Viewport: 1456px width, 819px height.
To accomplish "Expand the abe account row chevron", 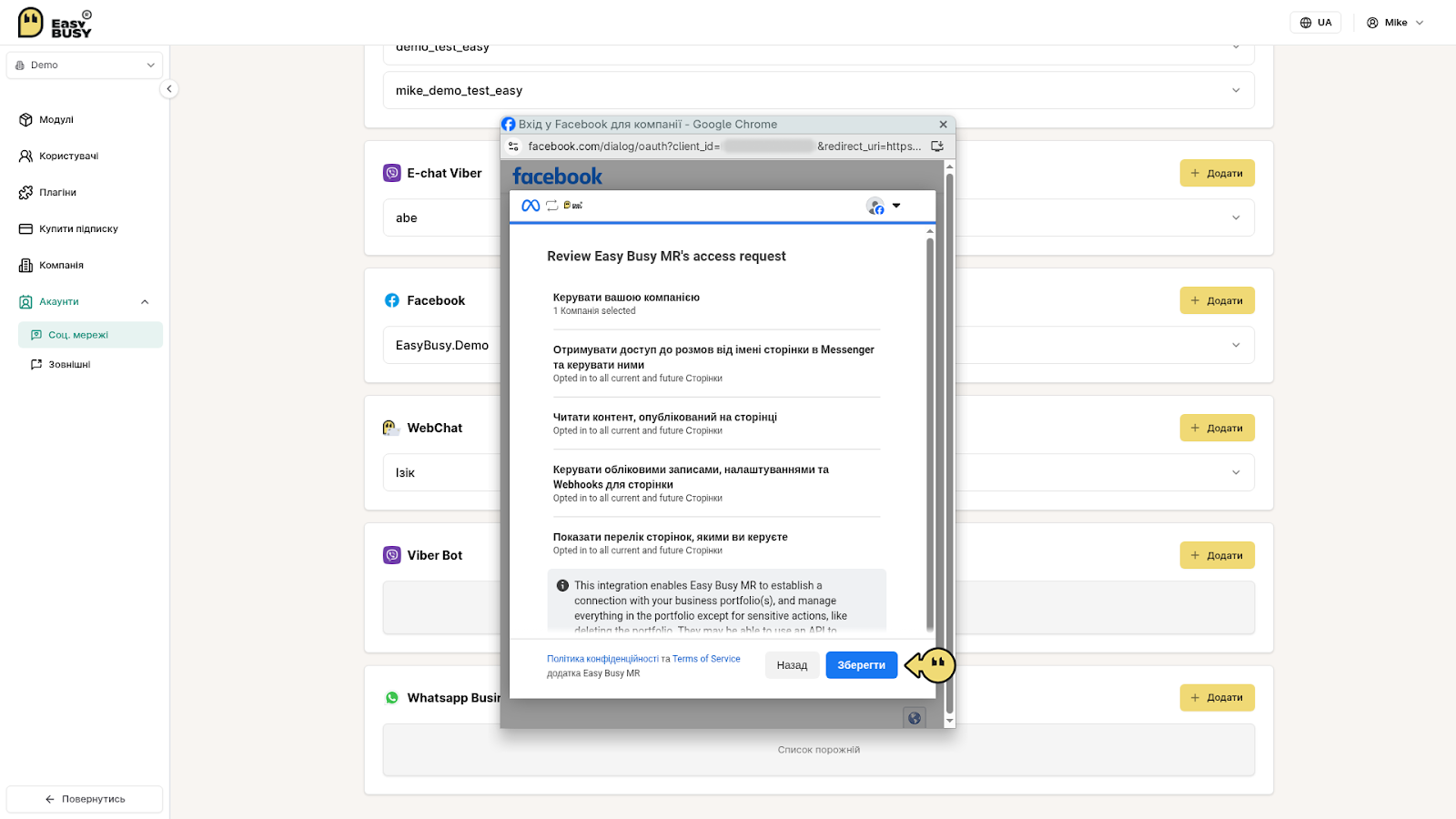I will click(x=1236, y=217).
